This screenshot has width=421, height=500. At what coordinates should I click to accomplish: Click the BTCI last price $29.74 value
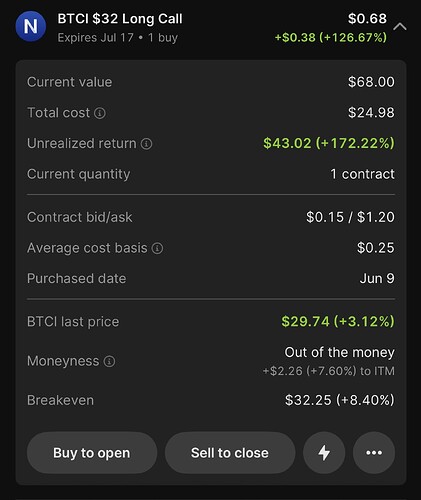pos(338,322)
